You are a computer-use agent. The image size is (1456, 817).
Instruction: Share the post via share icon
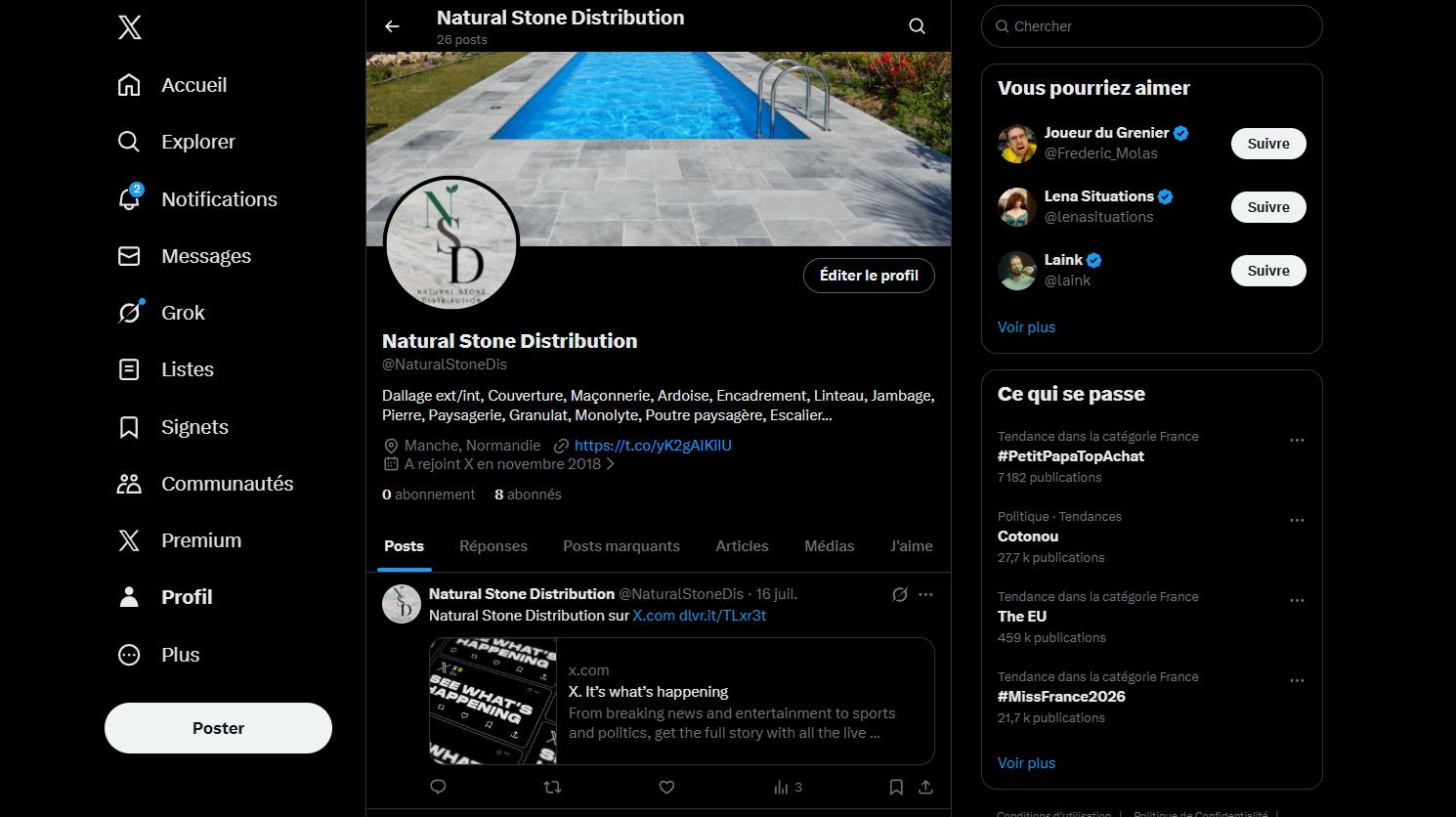tap(925, 787)
